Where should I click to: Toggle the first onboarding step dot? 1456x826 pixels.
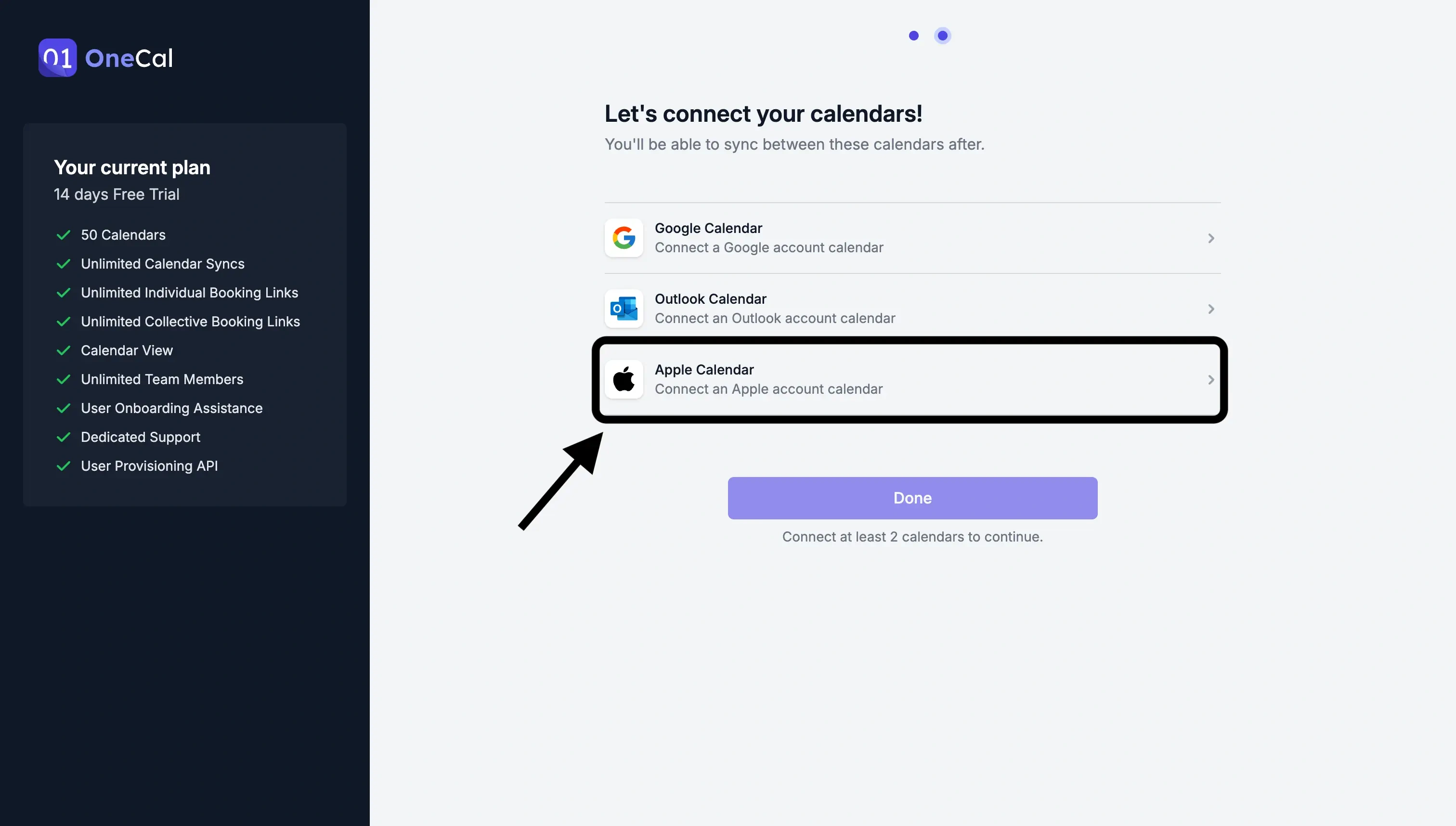point(913,35)
